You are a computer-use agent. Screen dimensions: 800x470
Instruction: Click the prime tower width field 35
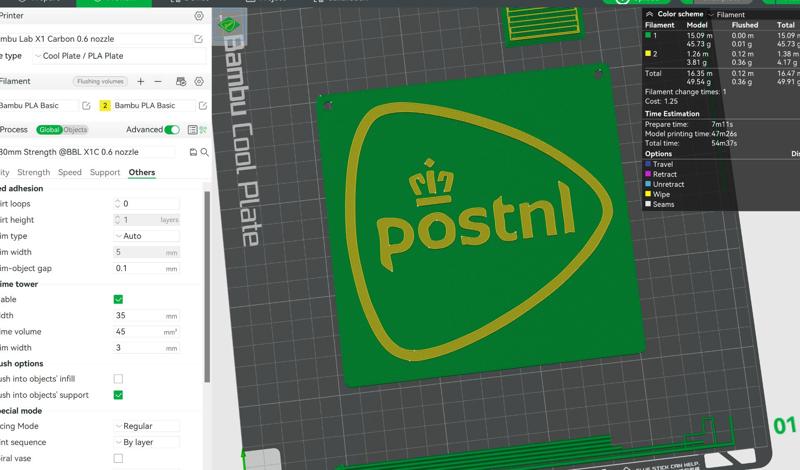pos(146,316)
